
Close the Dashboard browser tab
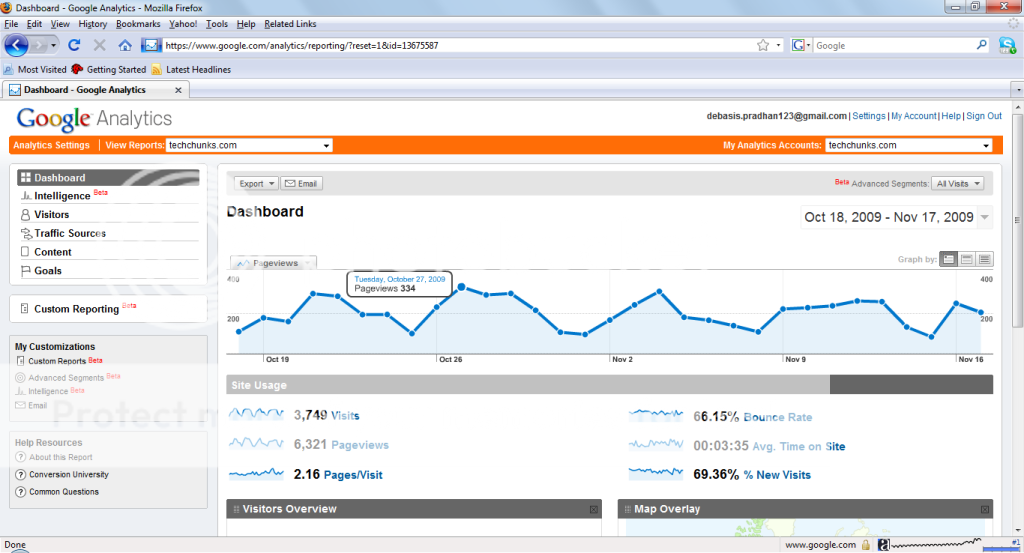coord(178,90)
